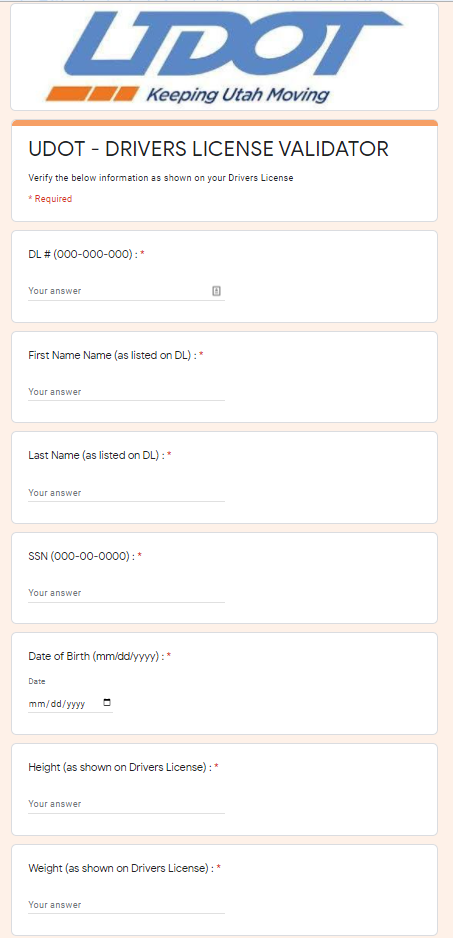Select the Last Name answer input
Viewport: 453px width, 938px height.
coord(126,493)
